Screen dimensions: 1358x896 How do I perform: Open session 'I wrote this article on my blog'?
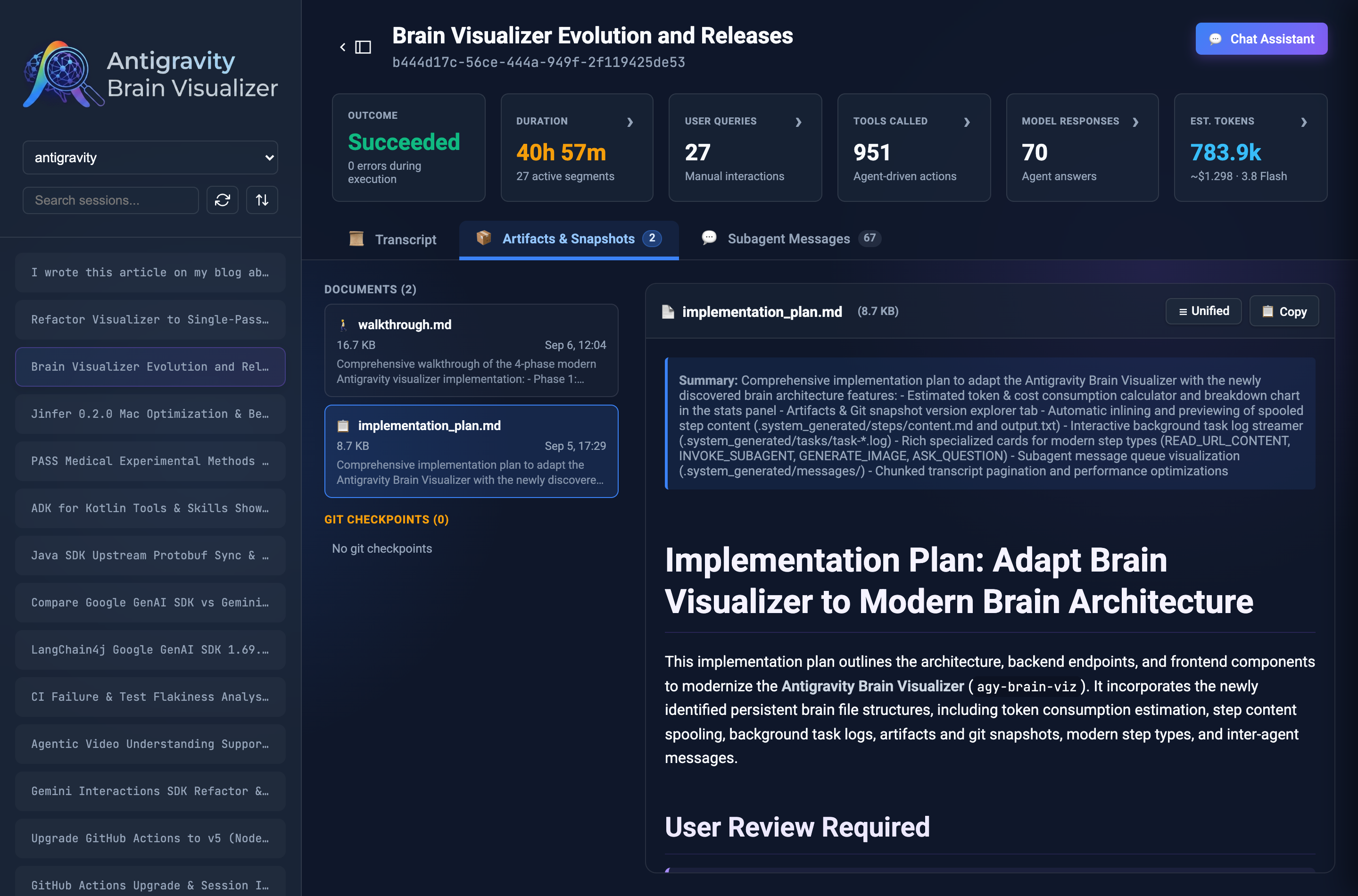click(x=150, y=273)
